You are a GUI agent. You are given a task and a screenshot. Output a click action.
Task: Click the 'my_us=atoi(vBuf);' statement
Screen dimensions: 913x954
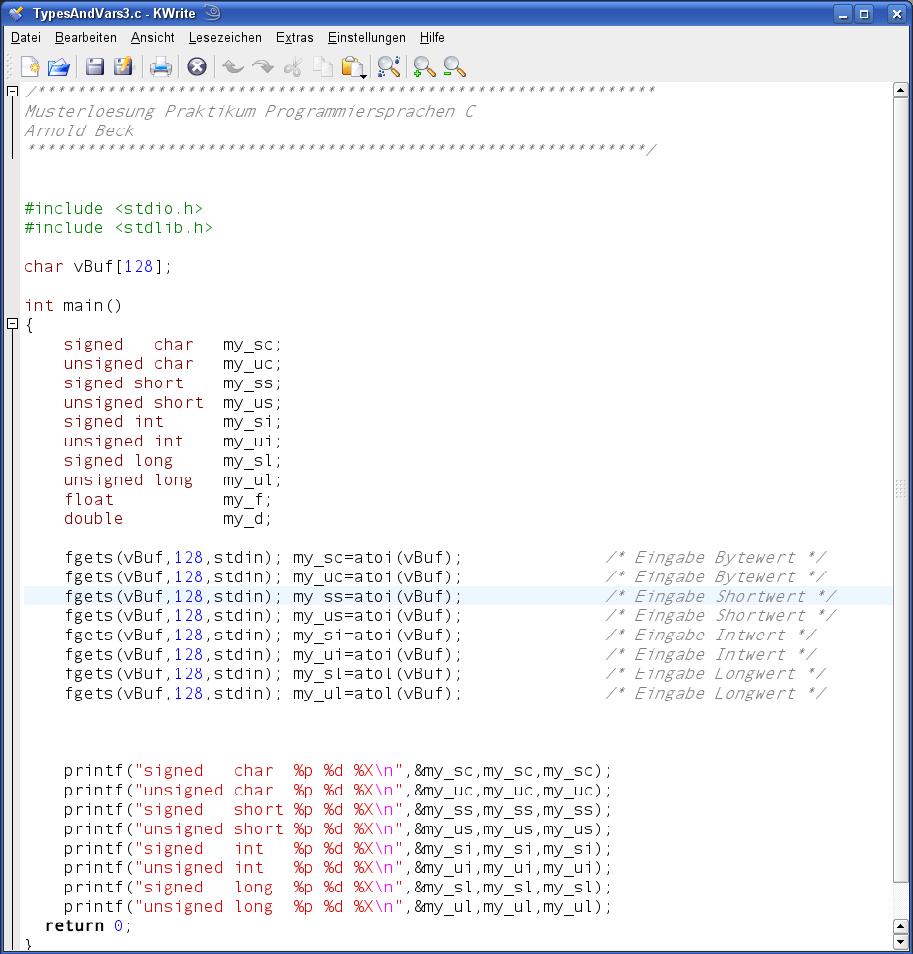click(377, 616)
